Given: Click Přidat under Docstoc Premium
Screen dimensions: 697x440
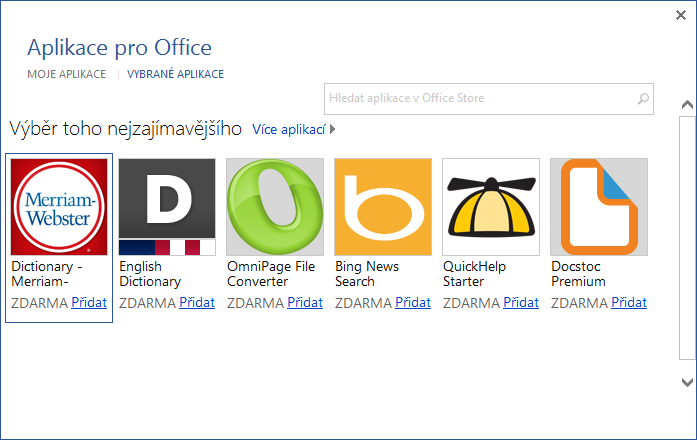Looking at the screenshot, I should (x=629, y=303).
